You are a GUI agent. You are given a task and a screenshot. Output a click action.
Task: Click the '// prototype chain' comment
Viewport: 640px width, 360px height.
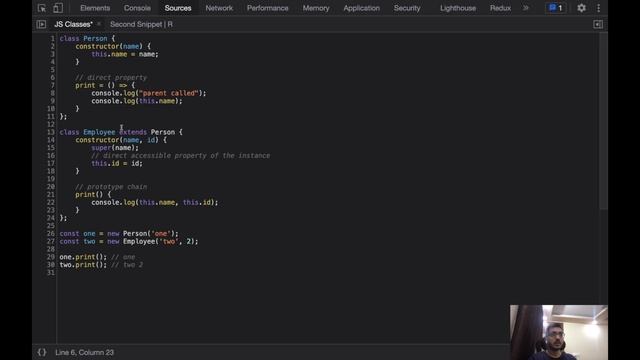111,187
